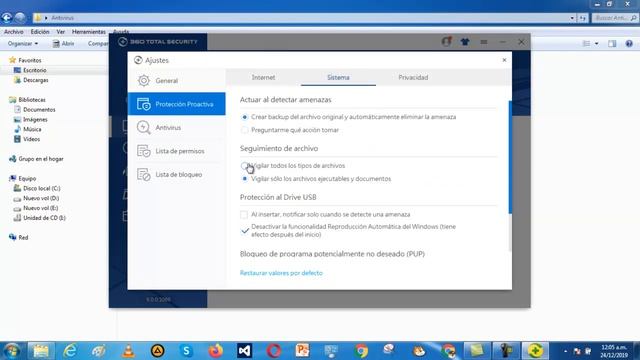The width and height of the screenshot is (640, 360).
Task: Click Abrir button in Explorer toolbar
Action: coord(64,43)
